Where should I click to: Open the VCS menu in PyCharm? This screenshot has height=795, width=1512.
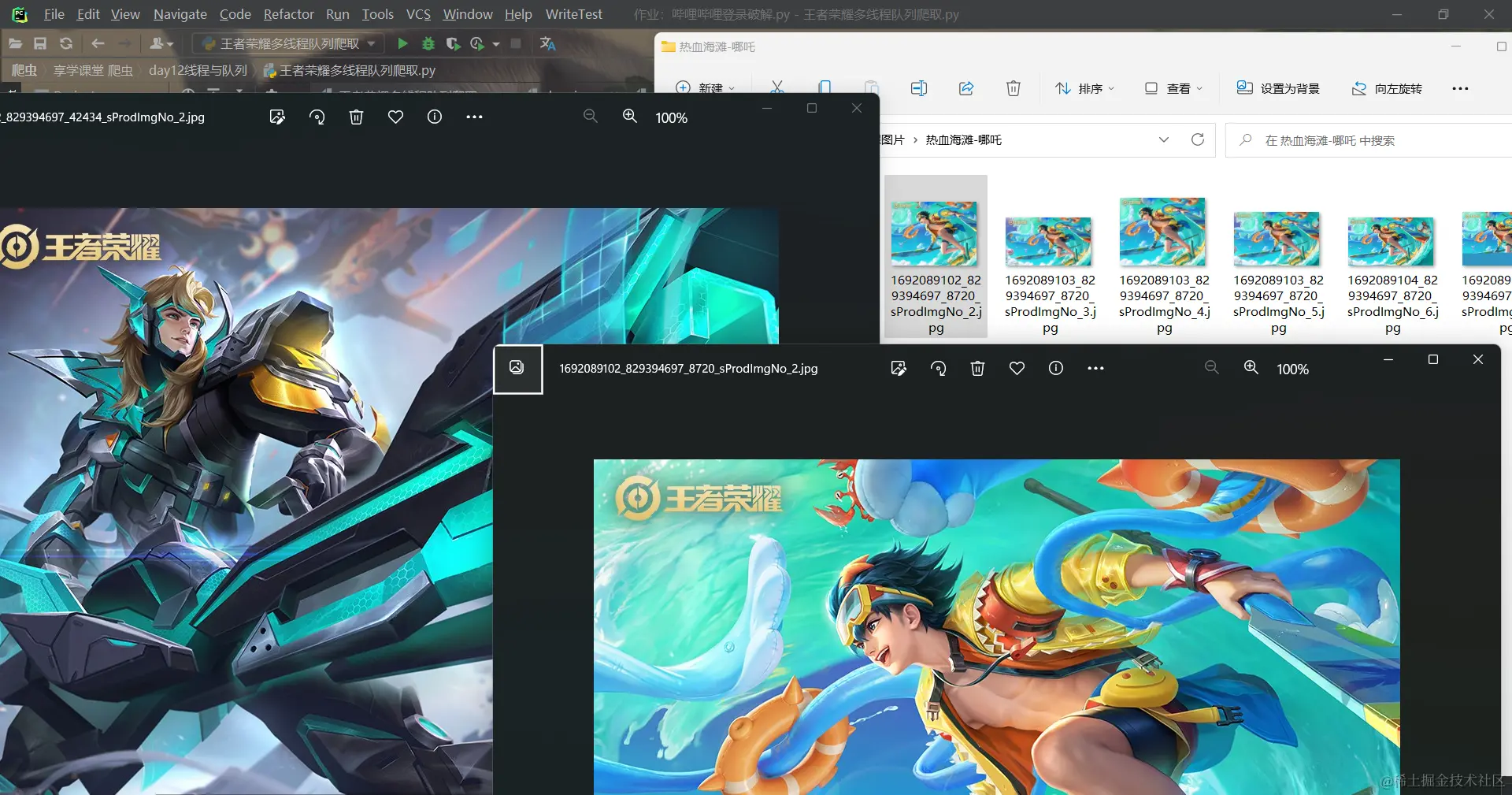pyautogui.click(x=418, y=14)
